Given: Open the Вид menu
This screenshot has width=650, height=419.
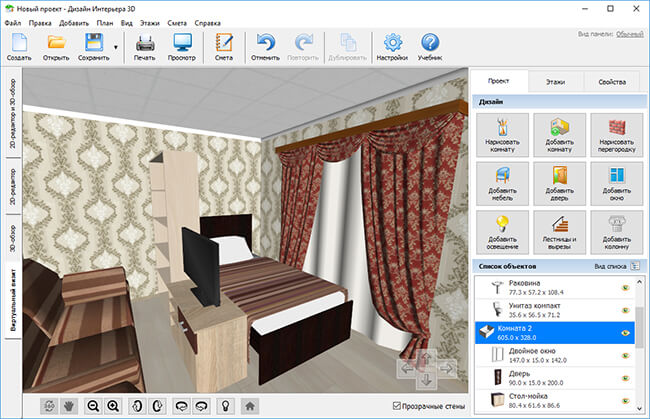Looking at the screenshot, I should [x=126, y=23].
